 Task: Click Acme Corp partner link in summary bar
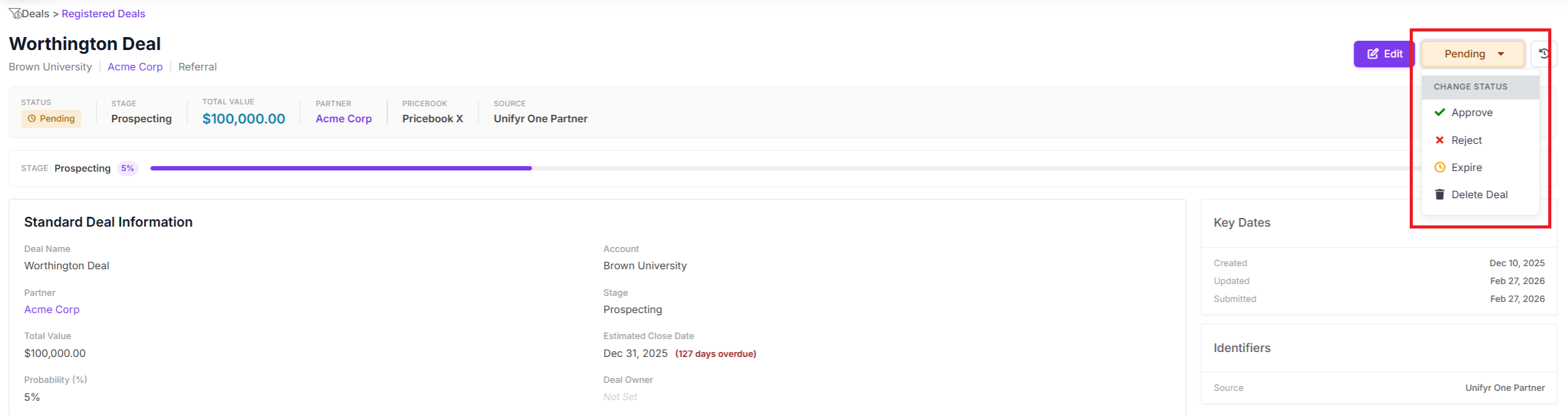click(343, 119)
